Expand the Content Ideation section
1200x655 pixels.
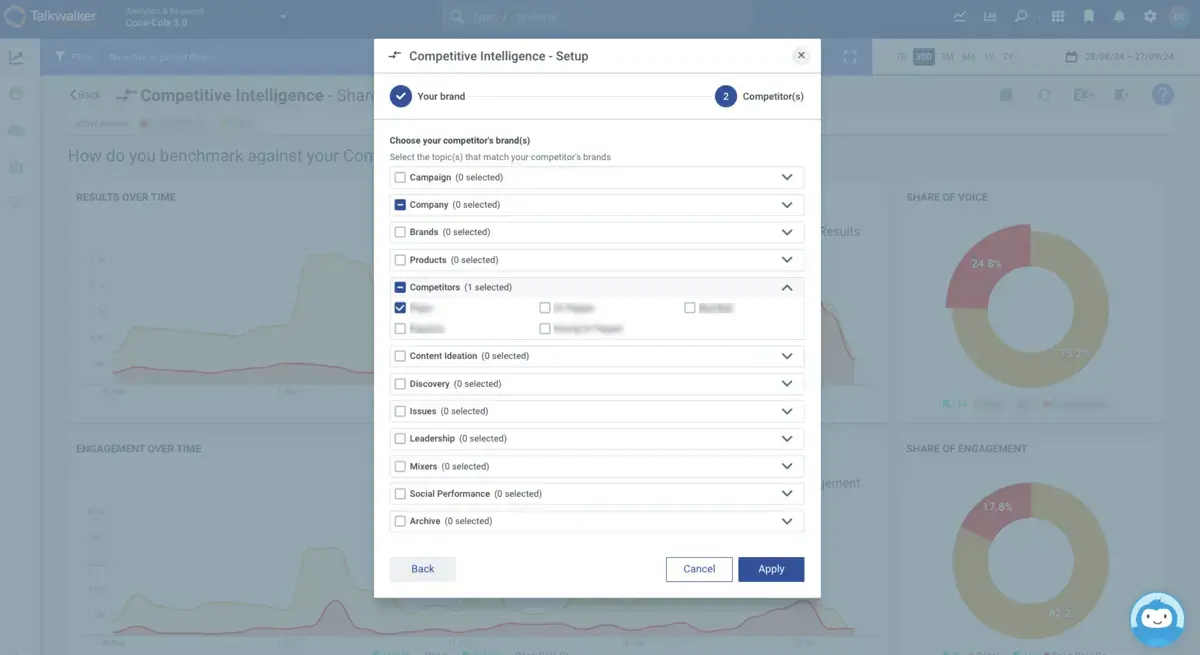pos(787,356)
